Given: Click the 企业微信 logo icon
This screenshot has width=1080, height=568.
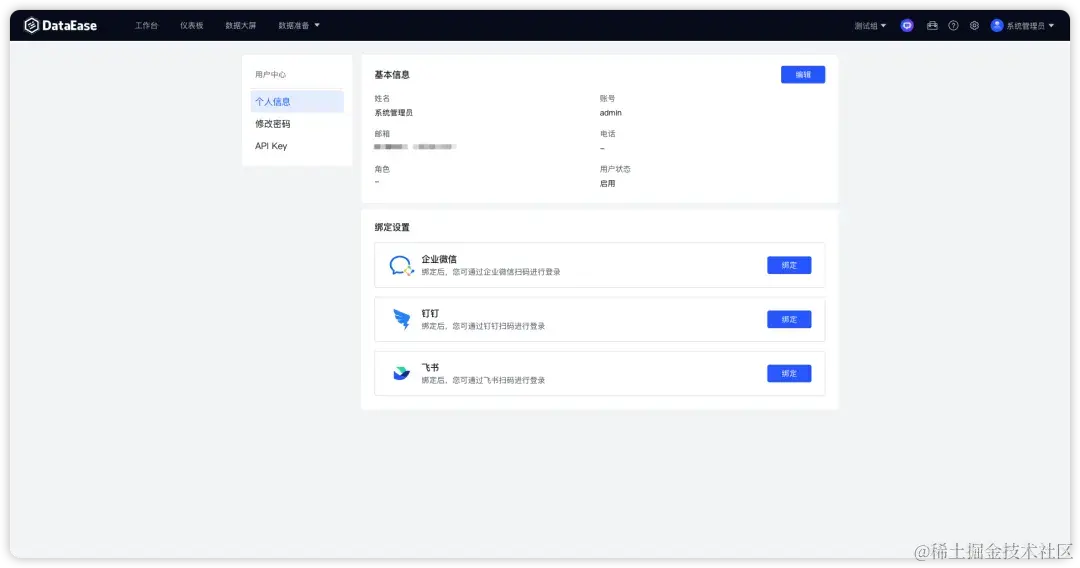Looking at the screenshot, I should (401, 265).
